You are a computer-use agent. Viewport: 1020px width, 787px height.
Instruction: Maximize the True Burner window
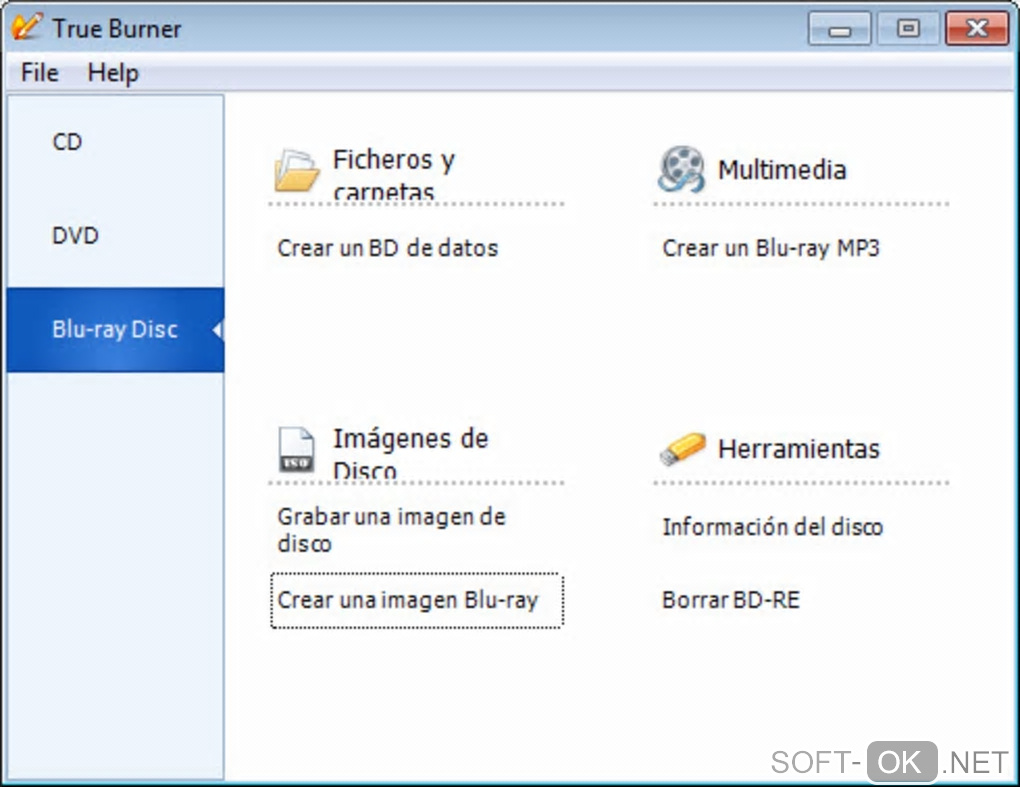click(908, 29)
